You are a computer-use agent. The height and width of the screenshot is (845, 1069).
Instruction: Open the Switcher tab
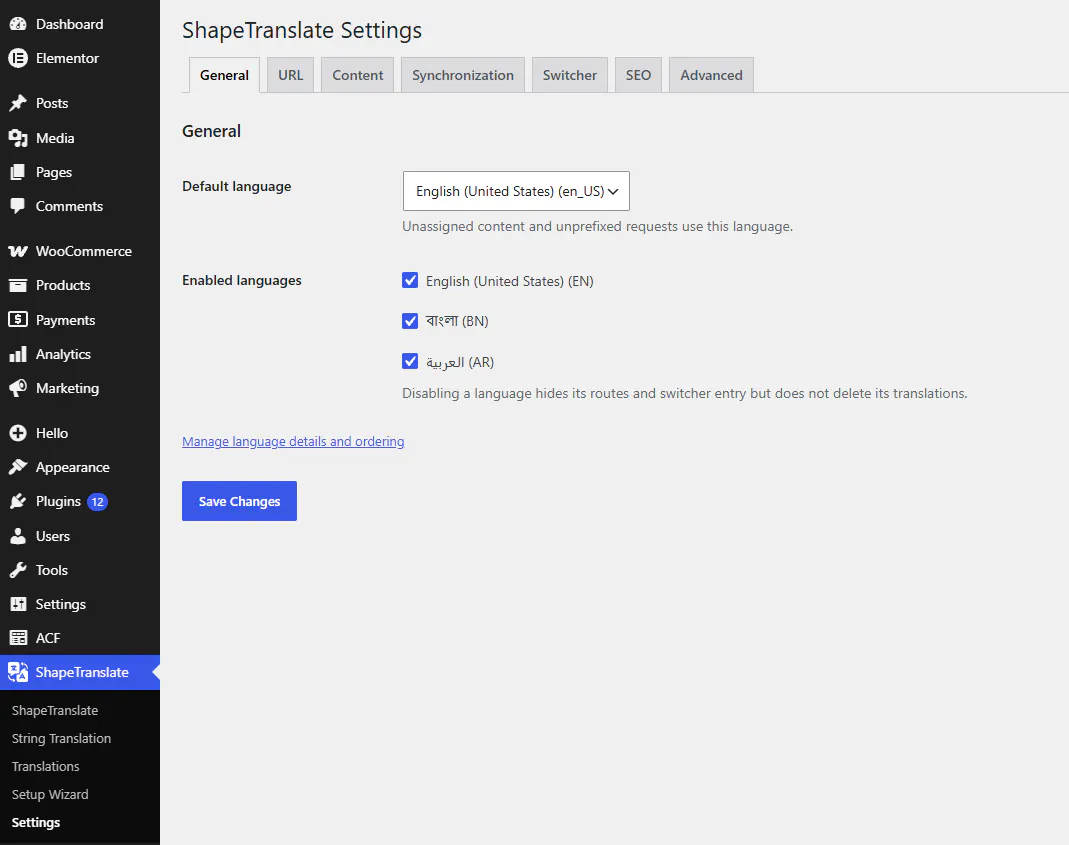coord(569,75)
